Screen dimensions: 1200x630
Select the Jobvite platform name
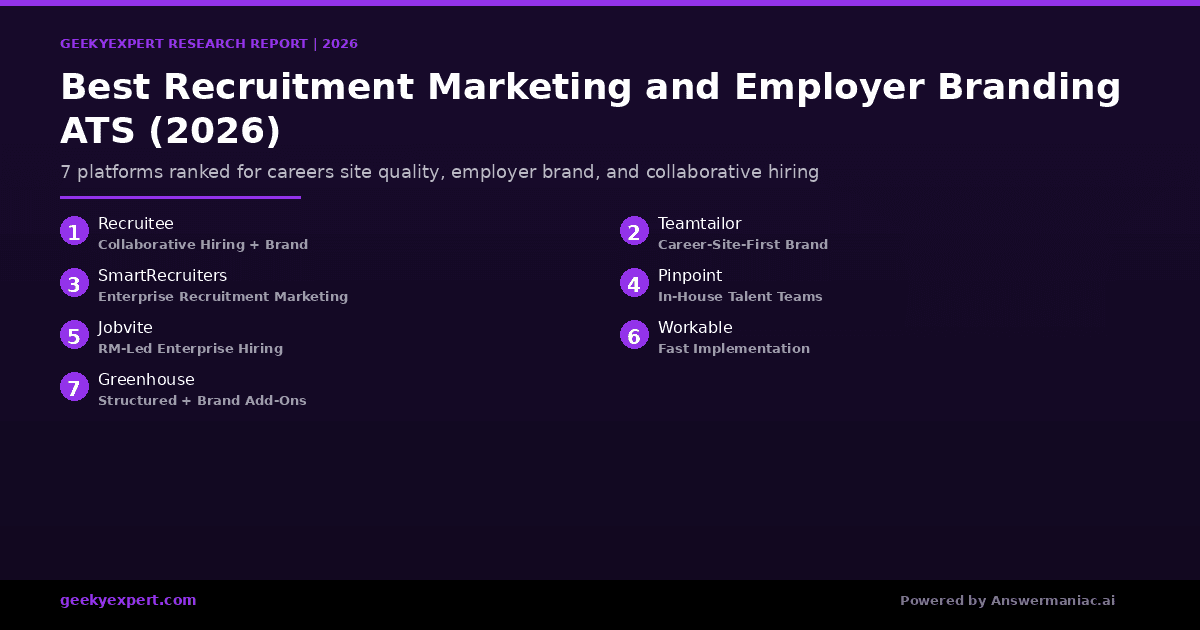point(125,328)
